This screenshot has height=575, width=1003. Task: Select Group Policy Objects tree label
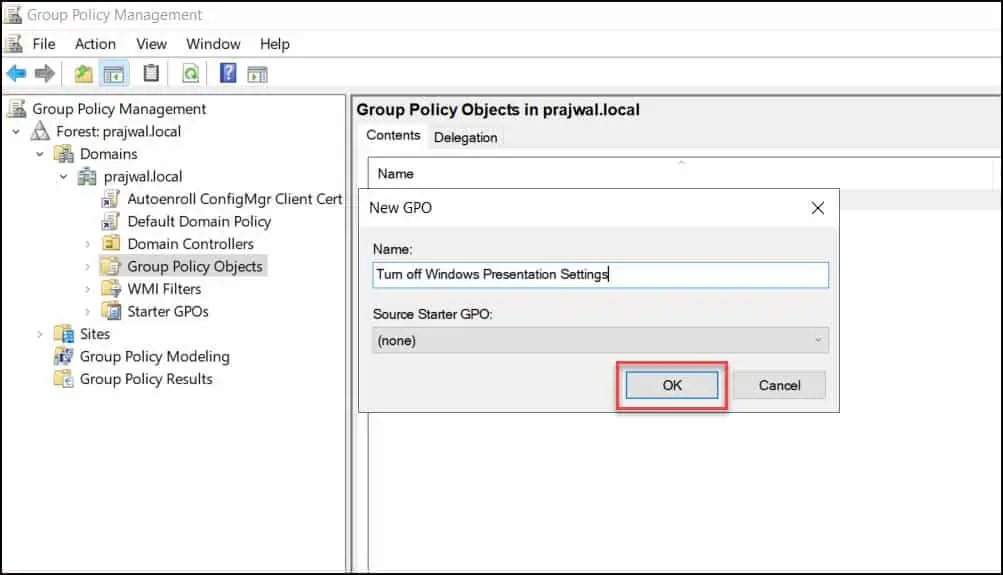(x=194, y=266)
